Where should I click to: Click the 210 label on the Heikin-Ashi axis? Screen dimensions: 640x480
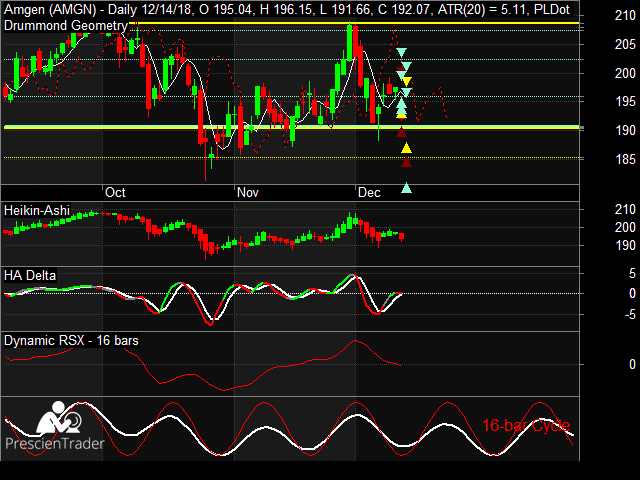click(x=625, y=209)
